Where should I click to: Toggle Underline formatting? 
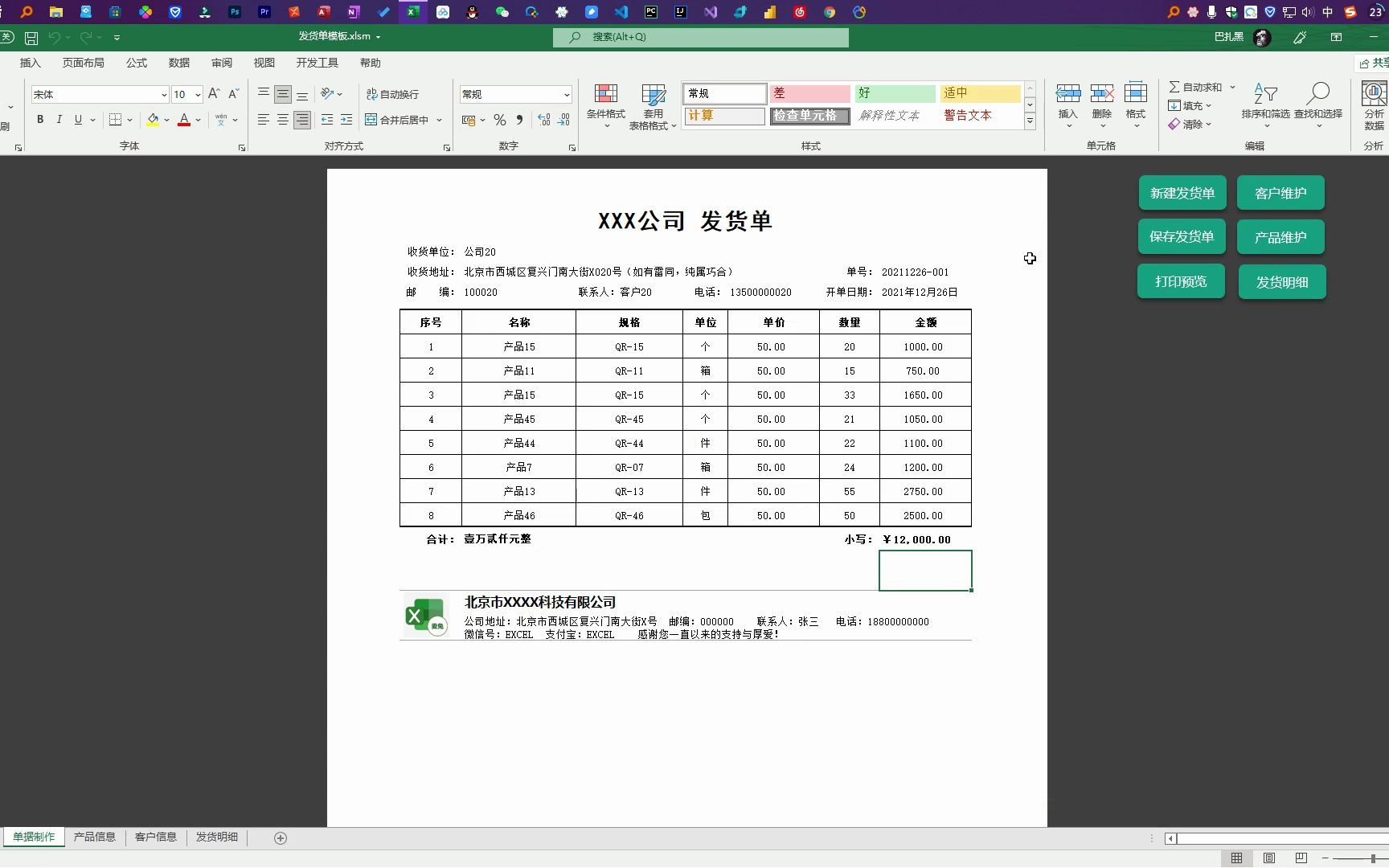78,120
